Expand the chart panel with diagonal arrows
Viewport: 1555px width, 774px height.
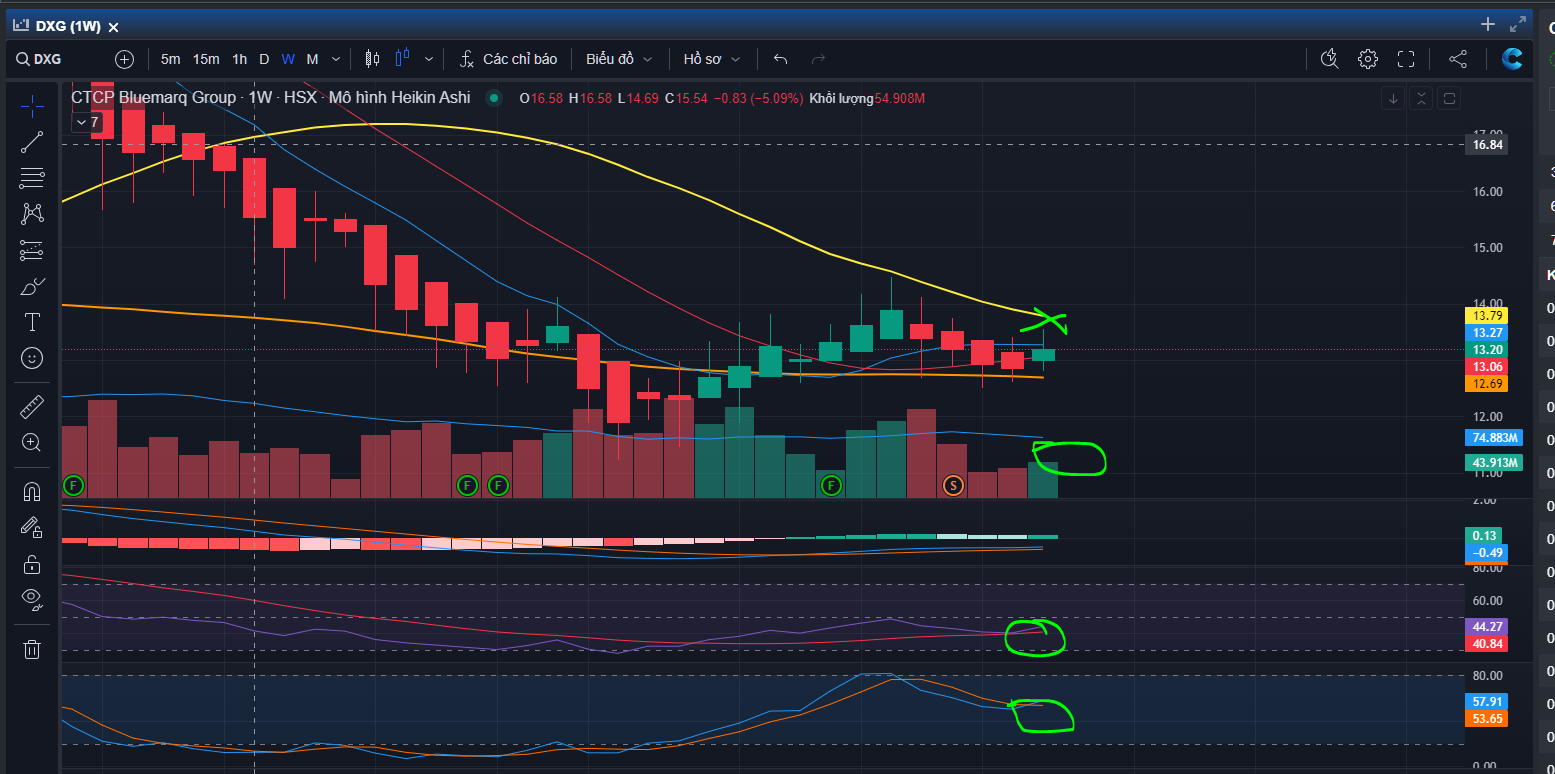click(x=1519, y=24)
